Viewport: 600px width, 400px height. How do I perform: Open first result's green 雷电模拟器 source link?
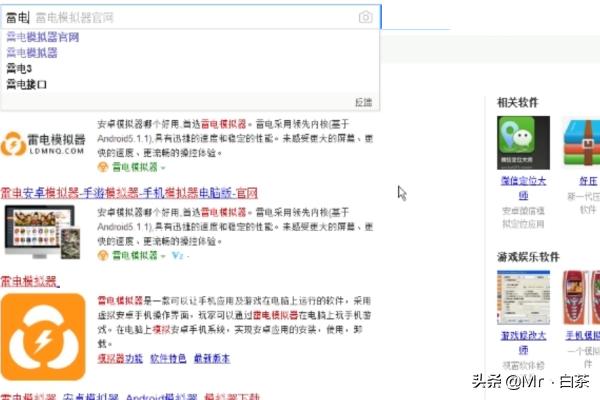tap(135, 167)
